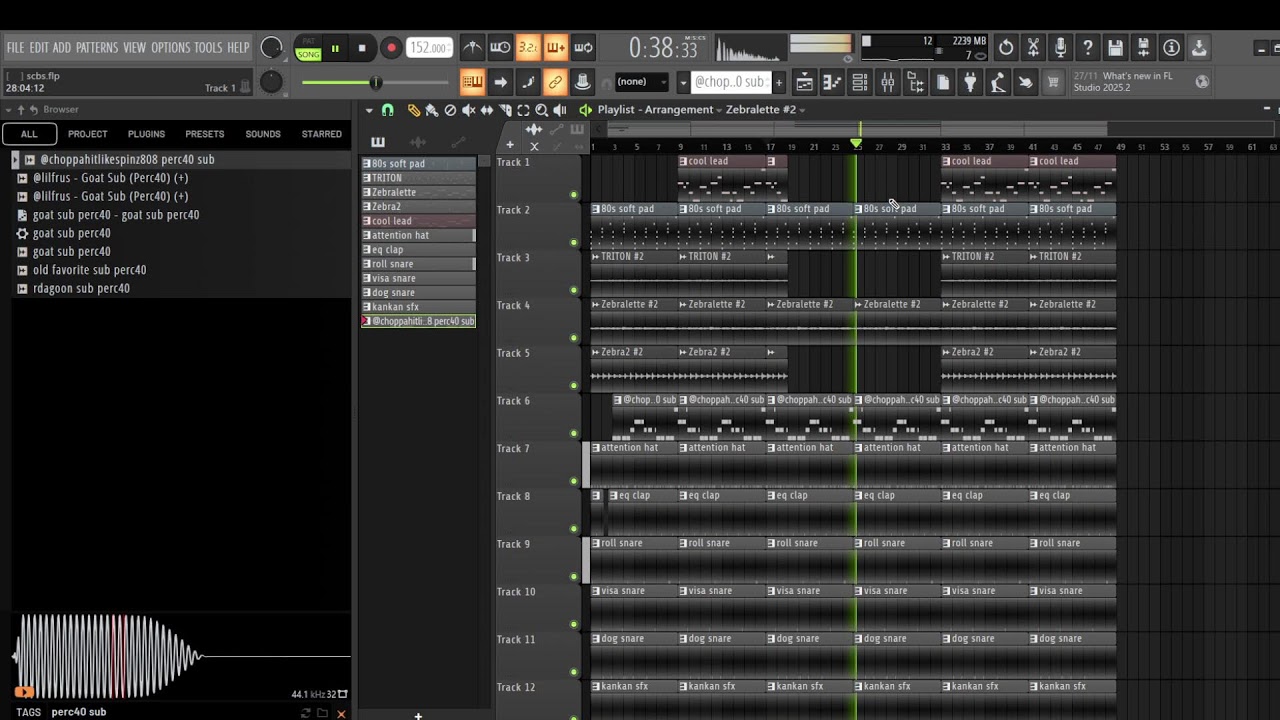
Task: Switch to PAT pattern mode
Action: (308, 41)
